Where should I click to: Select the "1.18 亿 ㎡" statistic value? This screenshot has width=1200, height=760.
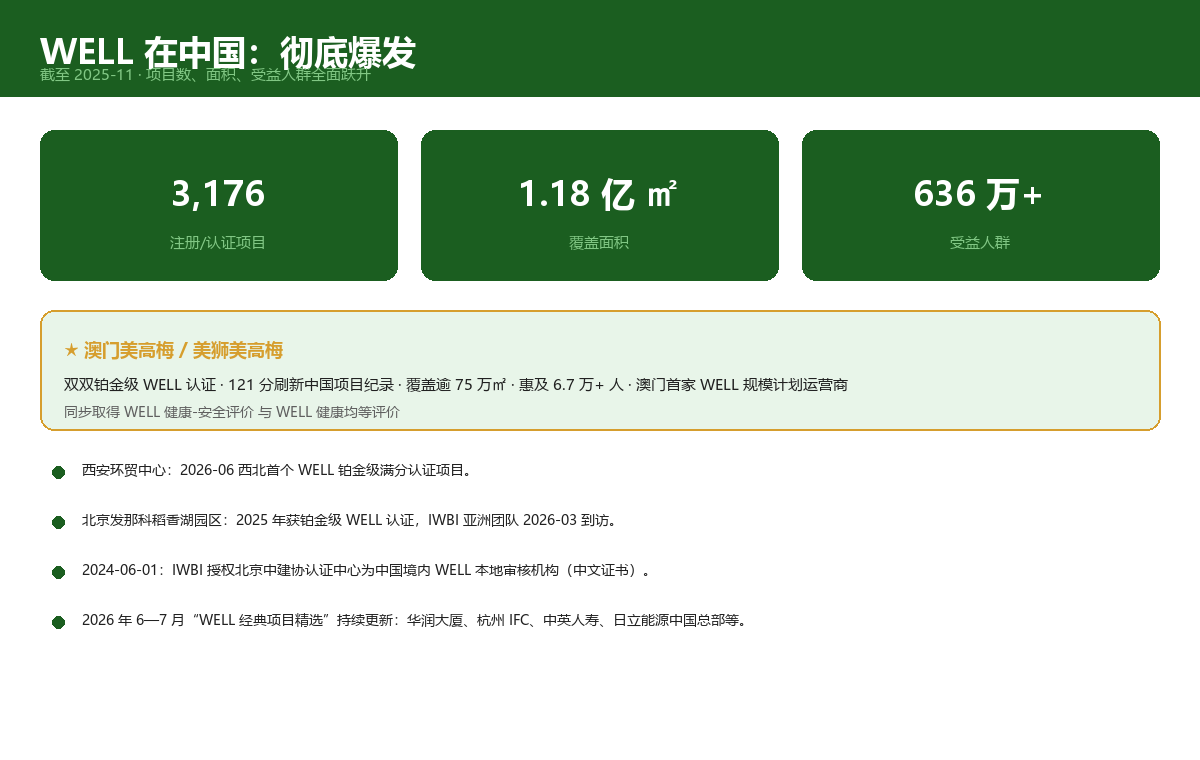(599, 193)
